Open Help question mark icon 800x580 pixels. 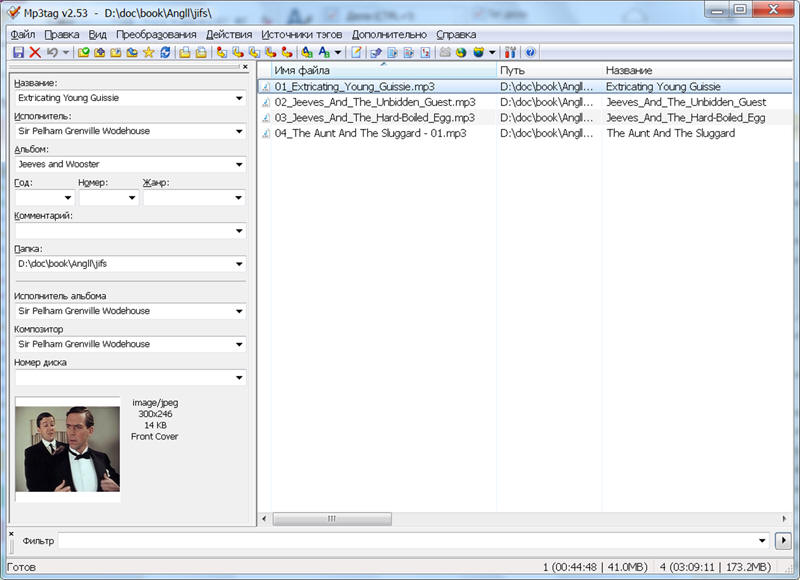(530, 52)
